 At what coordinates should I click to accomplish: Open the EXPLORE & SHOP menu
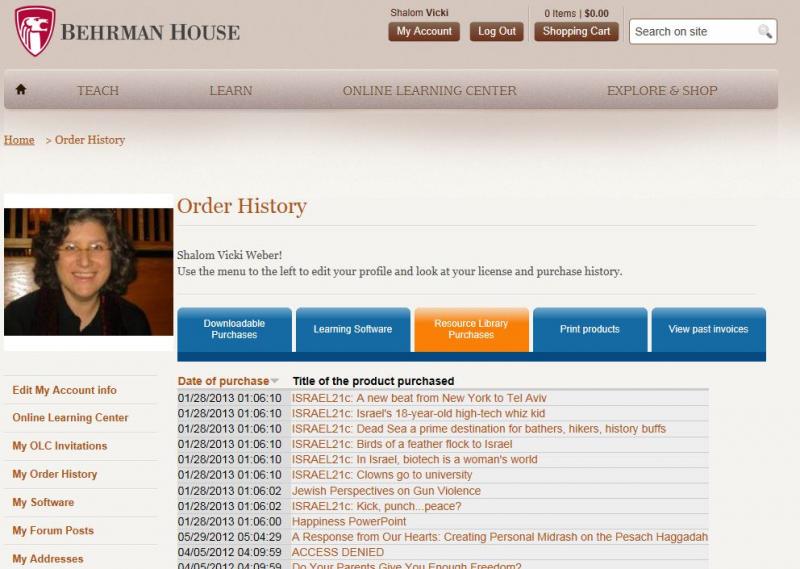[662, 91]
